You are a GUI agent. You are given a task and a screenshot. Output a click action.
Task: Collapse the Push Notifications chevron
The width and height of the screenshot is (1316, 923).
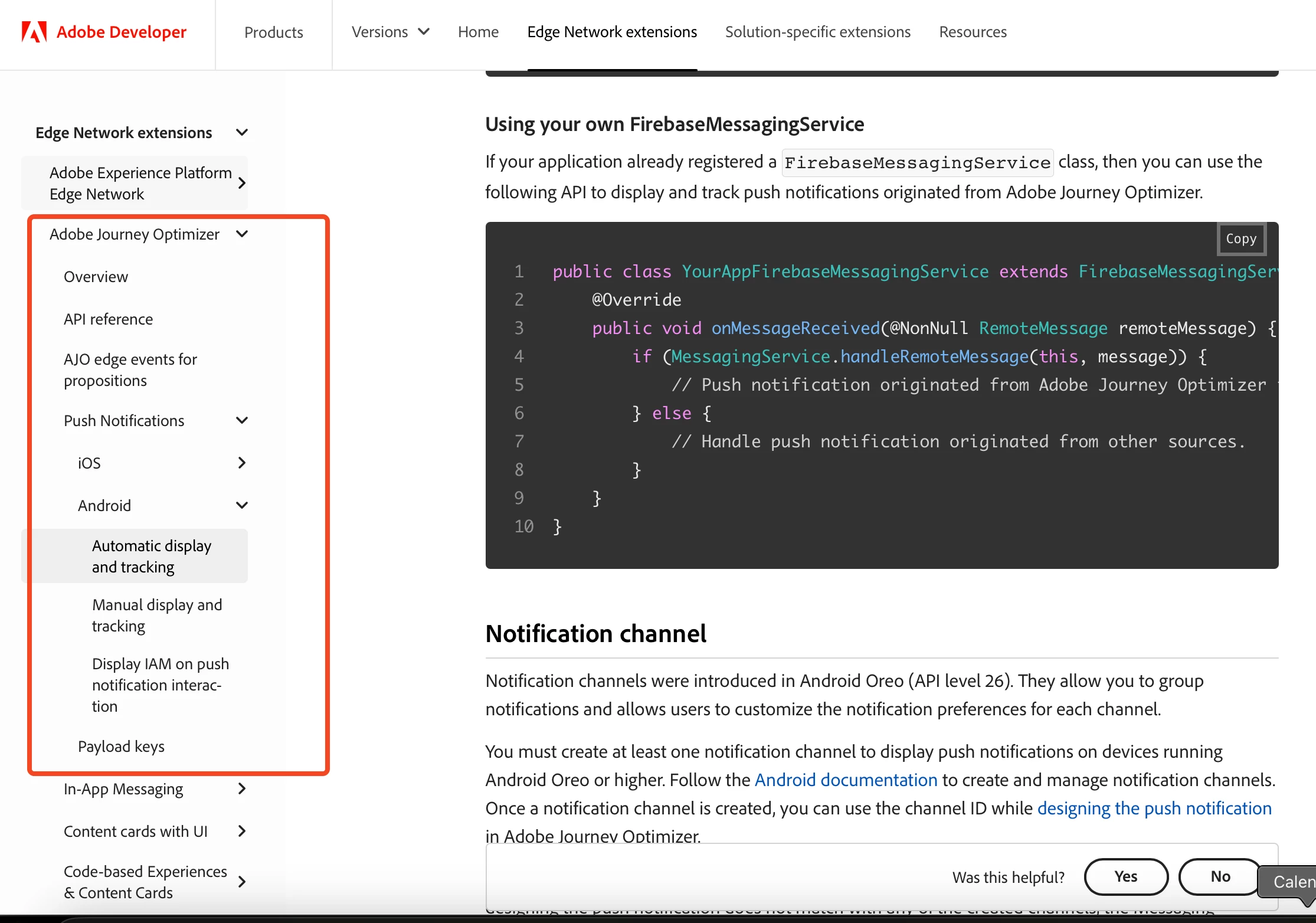[241, 421]
